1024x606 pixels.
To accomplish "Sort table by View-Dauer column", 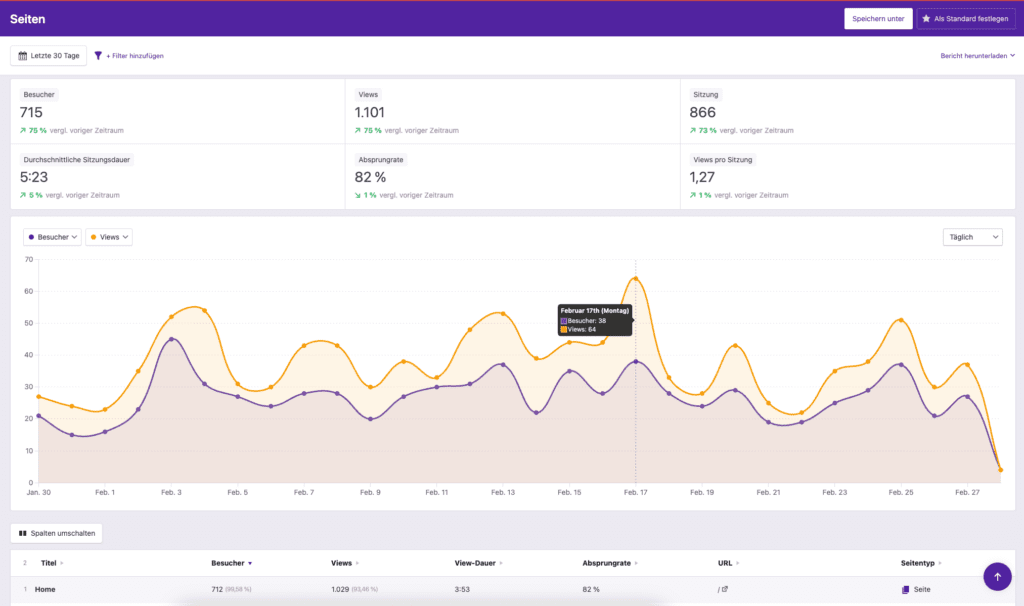I will tap(479, 563).
